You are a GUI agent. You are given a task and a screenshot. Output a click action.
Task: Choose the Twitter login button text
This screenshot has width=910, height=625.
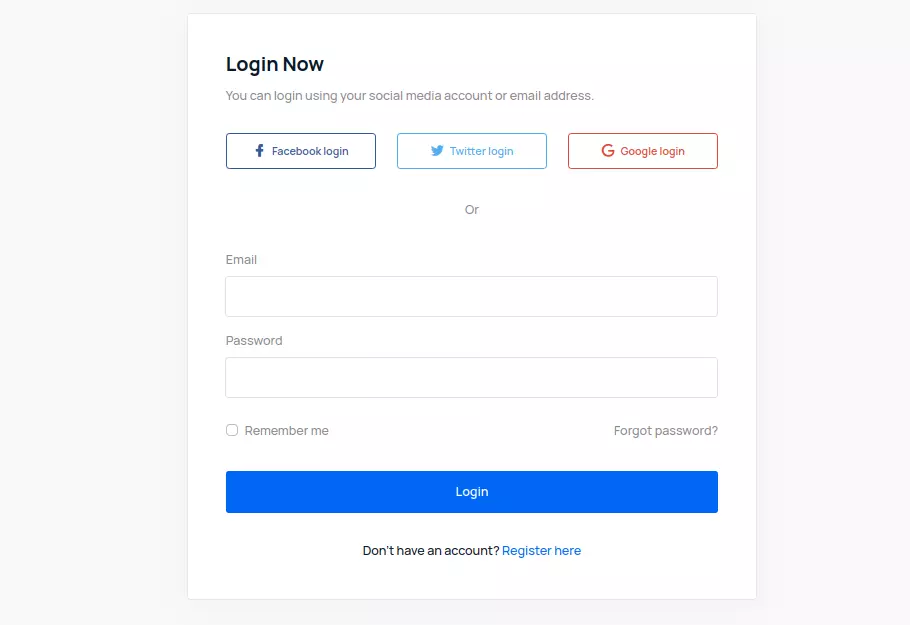point(481,152)
